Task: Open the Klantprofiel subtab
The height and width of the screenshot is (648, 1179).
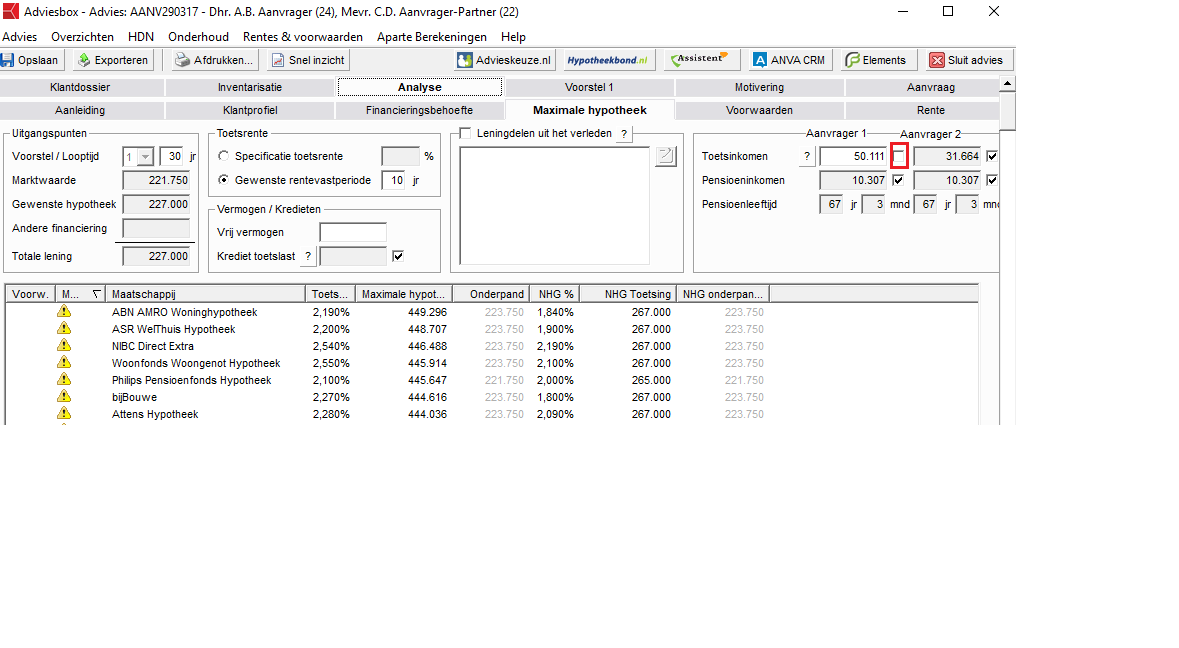Action: point(250,110)
